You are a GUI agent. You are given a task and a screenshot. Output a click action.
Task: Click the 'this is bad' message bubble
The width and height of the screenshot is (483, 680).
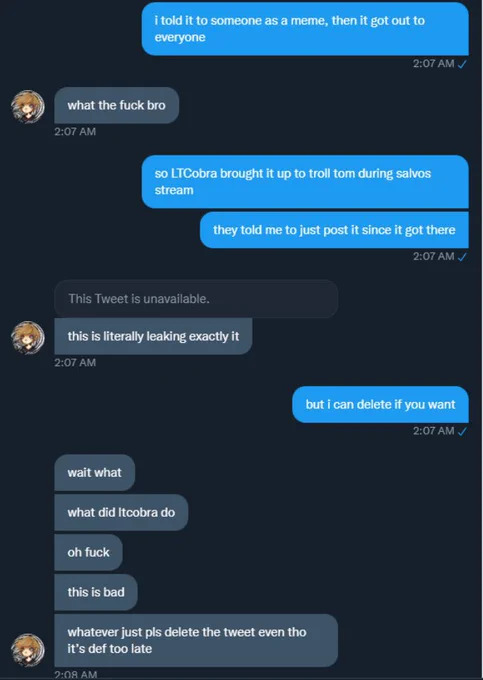click(96, 592)
